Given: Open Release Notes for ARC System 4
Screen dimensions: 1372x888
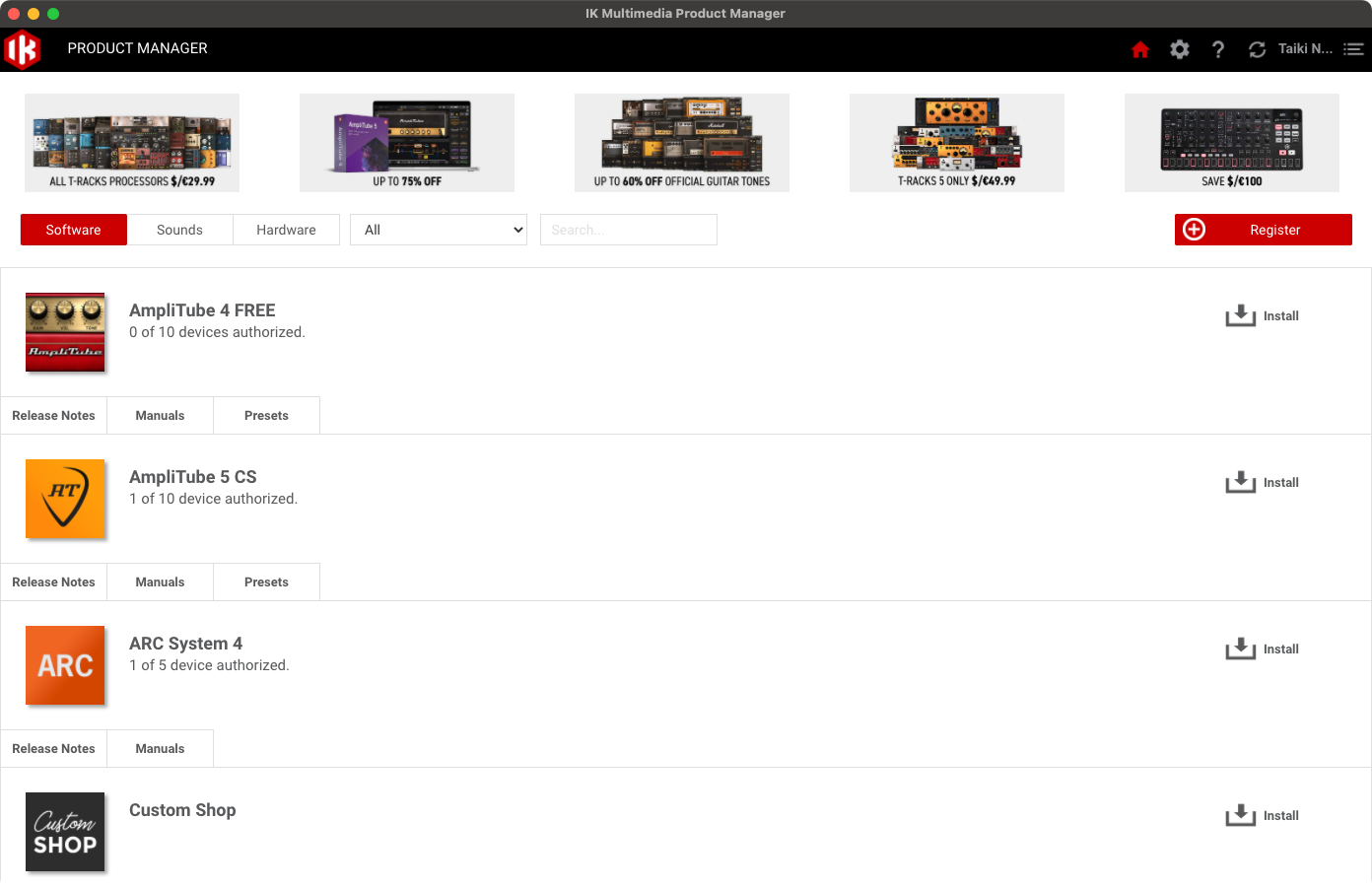Looking at the screenshot, I should [x=53, y=749].
